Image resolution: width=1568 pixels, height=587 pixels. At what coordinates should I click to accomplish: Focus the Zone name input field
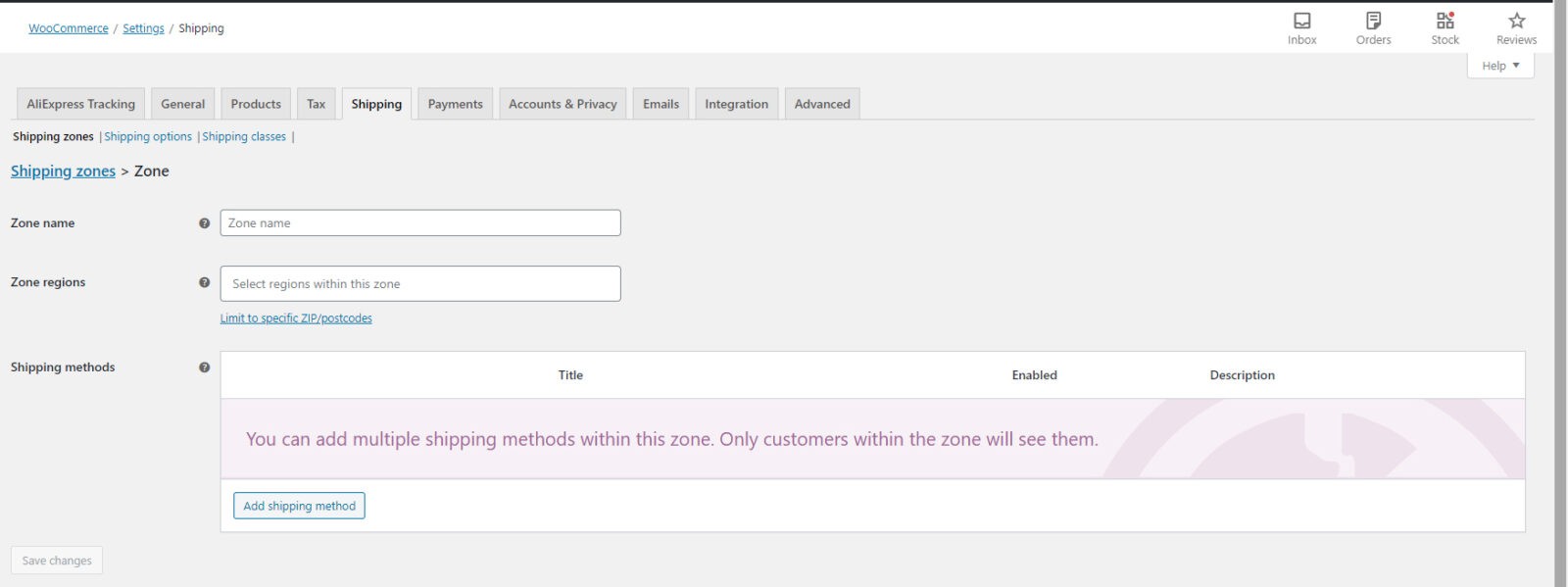420,222
